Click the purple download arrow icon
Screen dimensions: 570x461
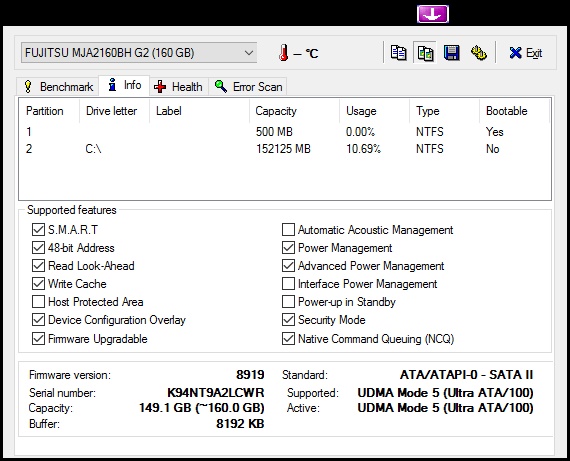pos(433,14)
